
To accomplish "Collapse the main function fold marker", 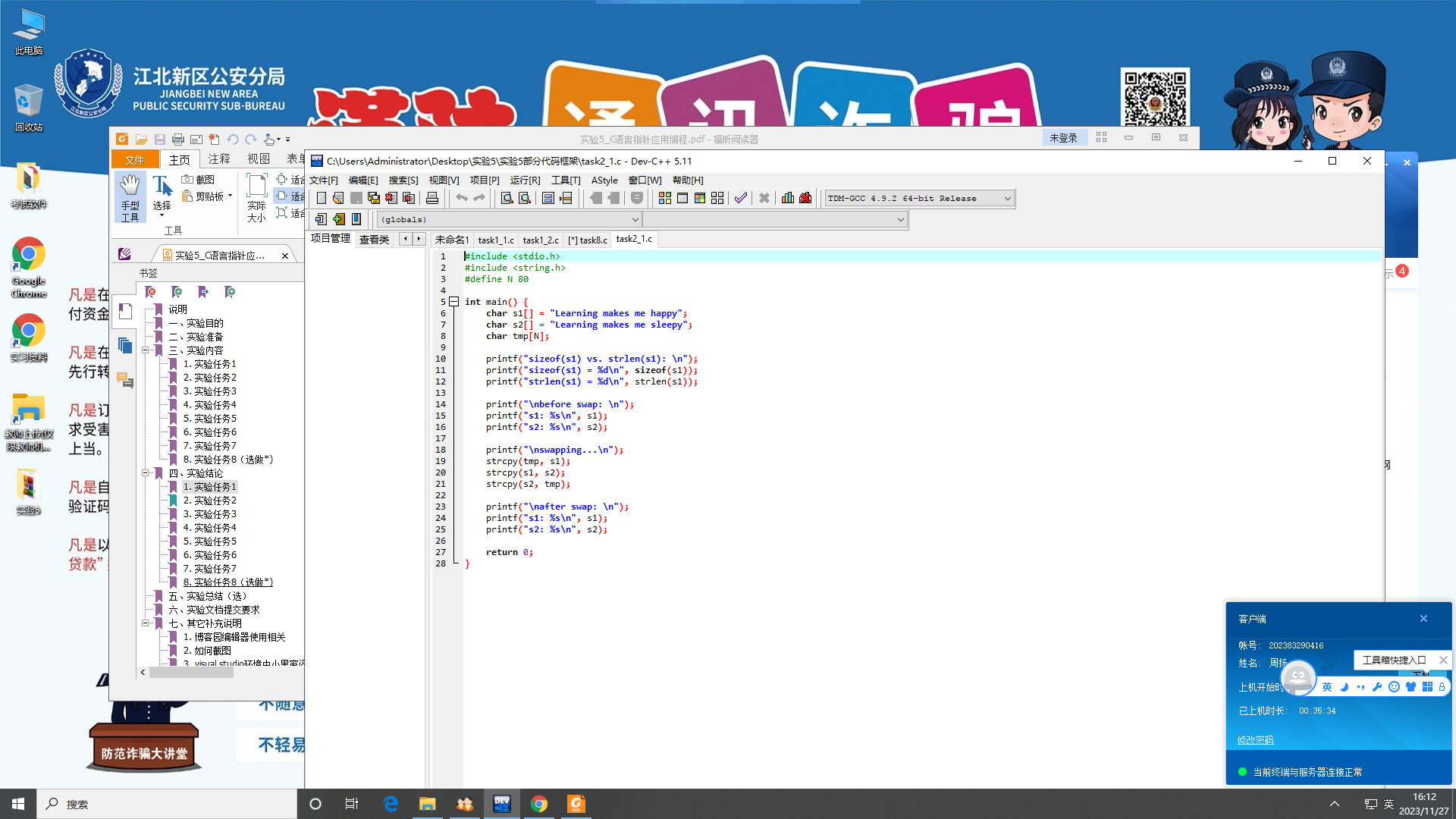I will click(x=453, y=302).
